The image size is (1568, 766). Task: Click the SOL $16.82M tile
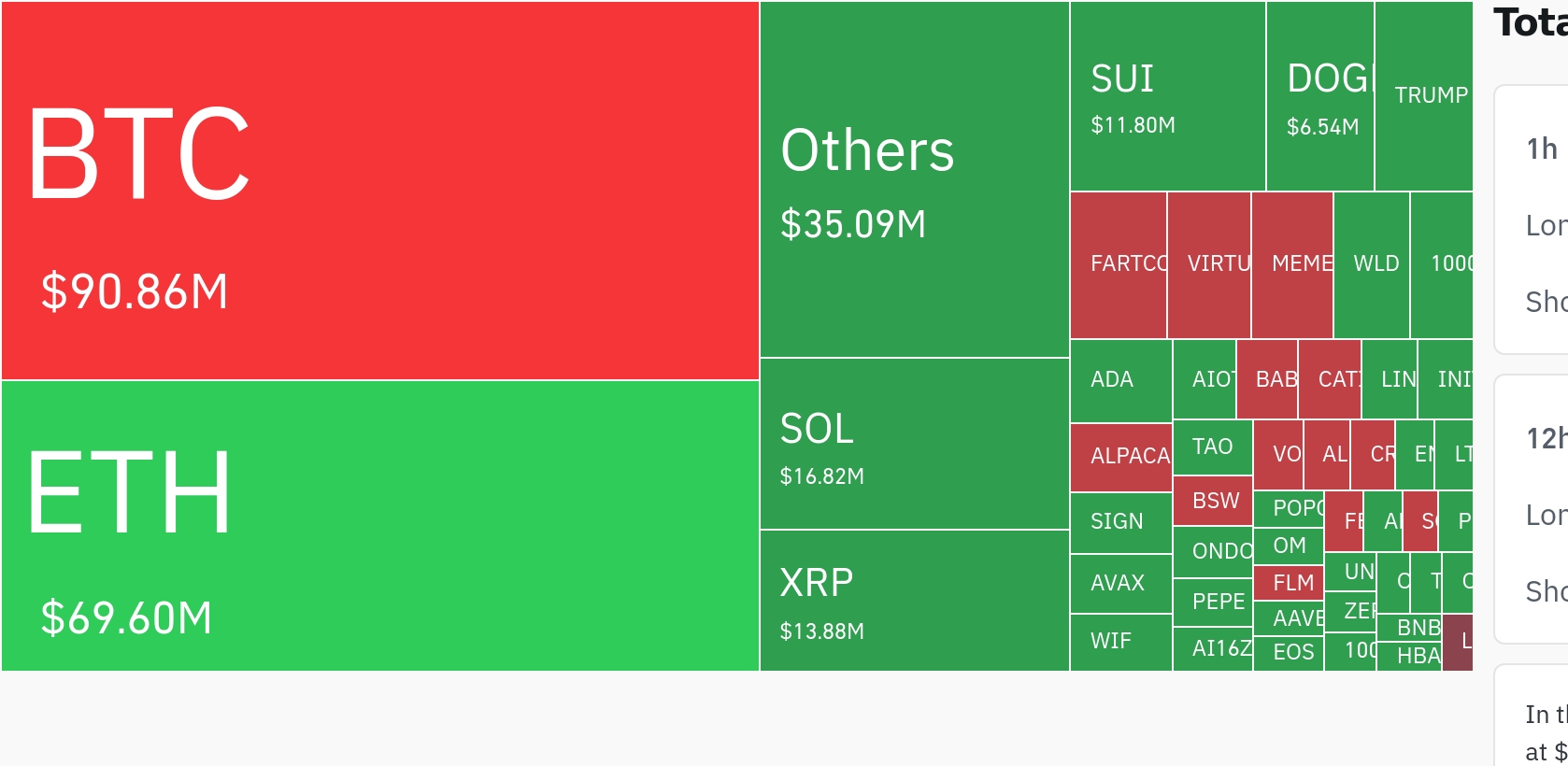[x=915, y=444]
